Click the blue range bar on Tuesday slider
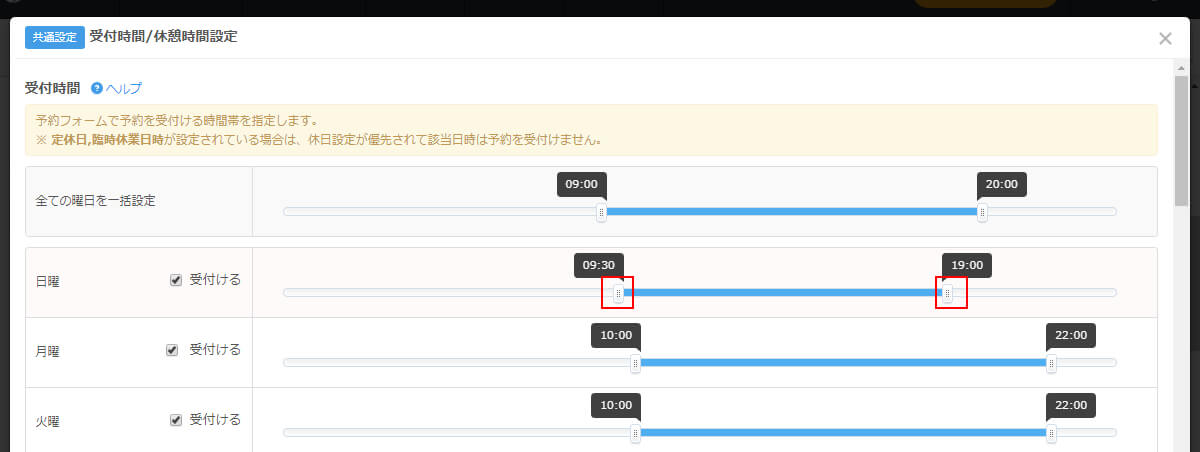Viewport: 1200px width, 452px height. (843, 433)
